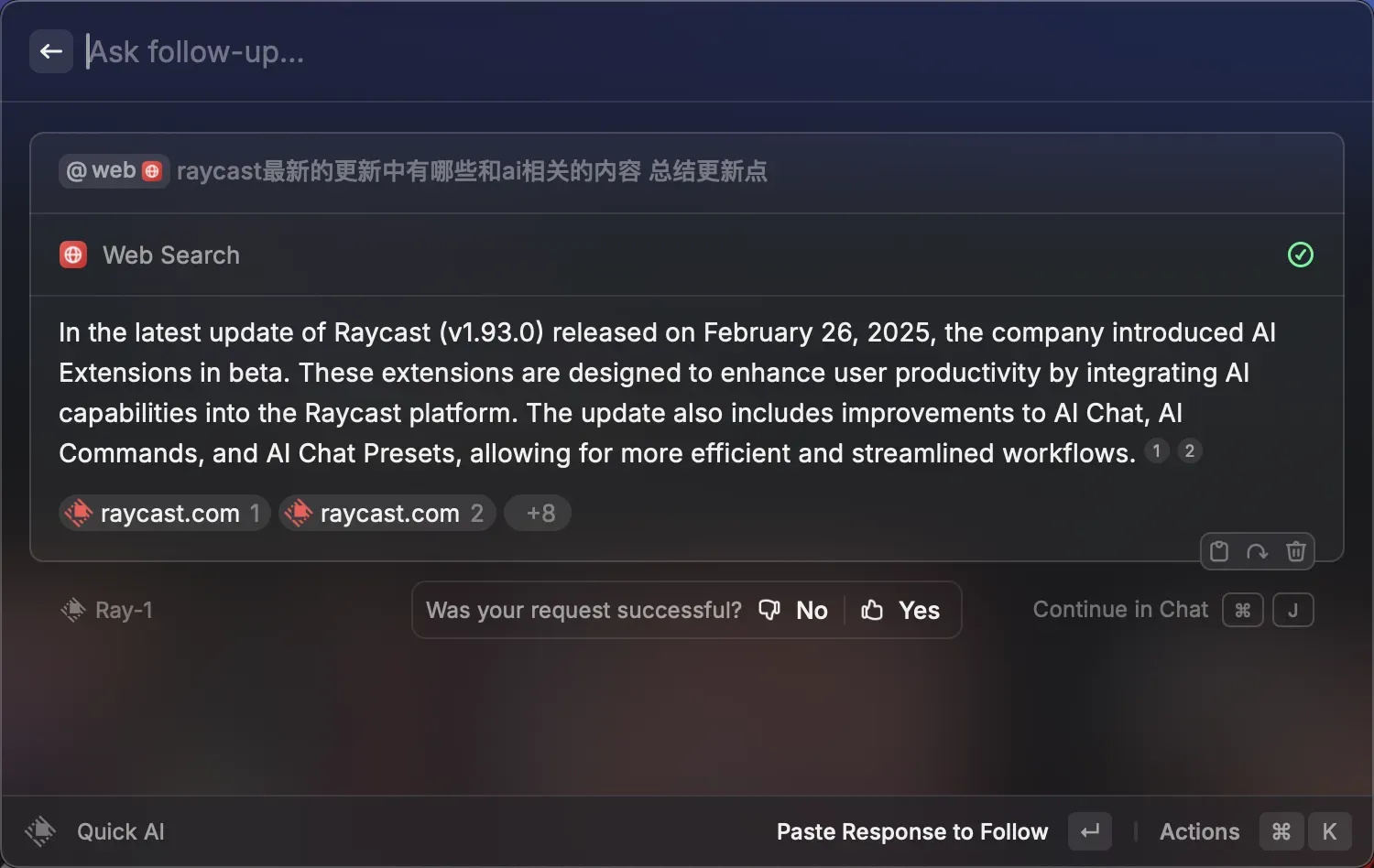Click Continue in Chat
1374x868 pixels.
click(1120, 610)
